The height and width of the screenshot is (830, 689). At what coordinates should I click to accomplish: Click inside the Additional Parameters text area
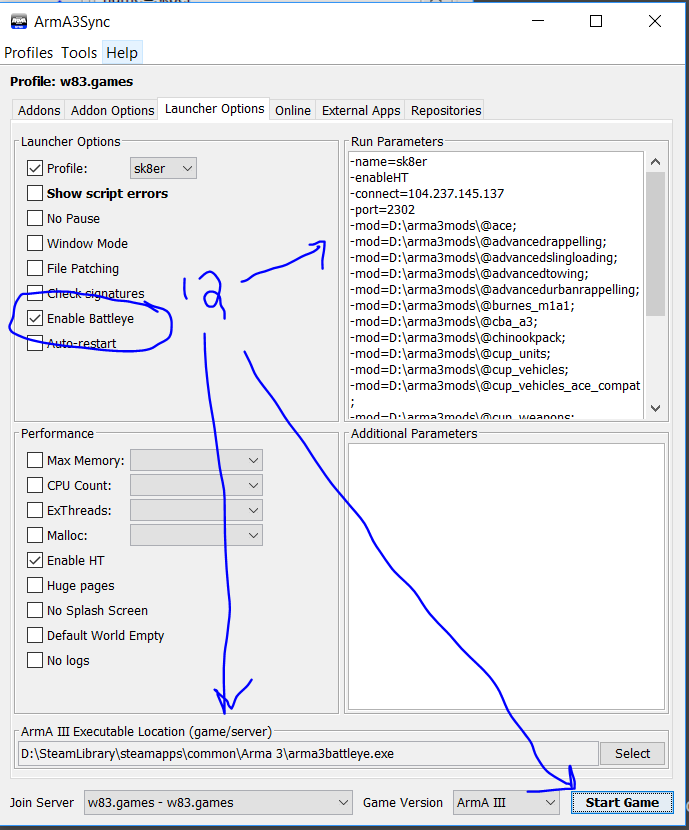tap(506, 576)
